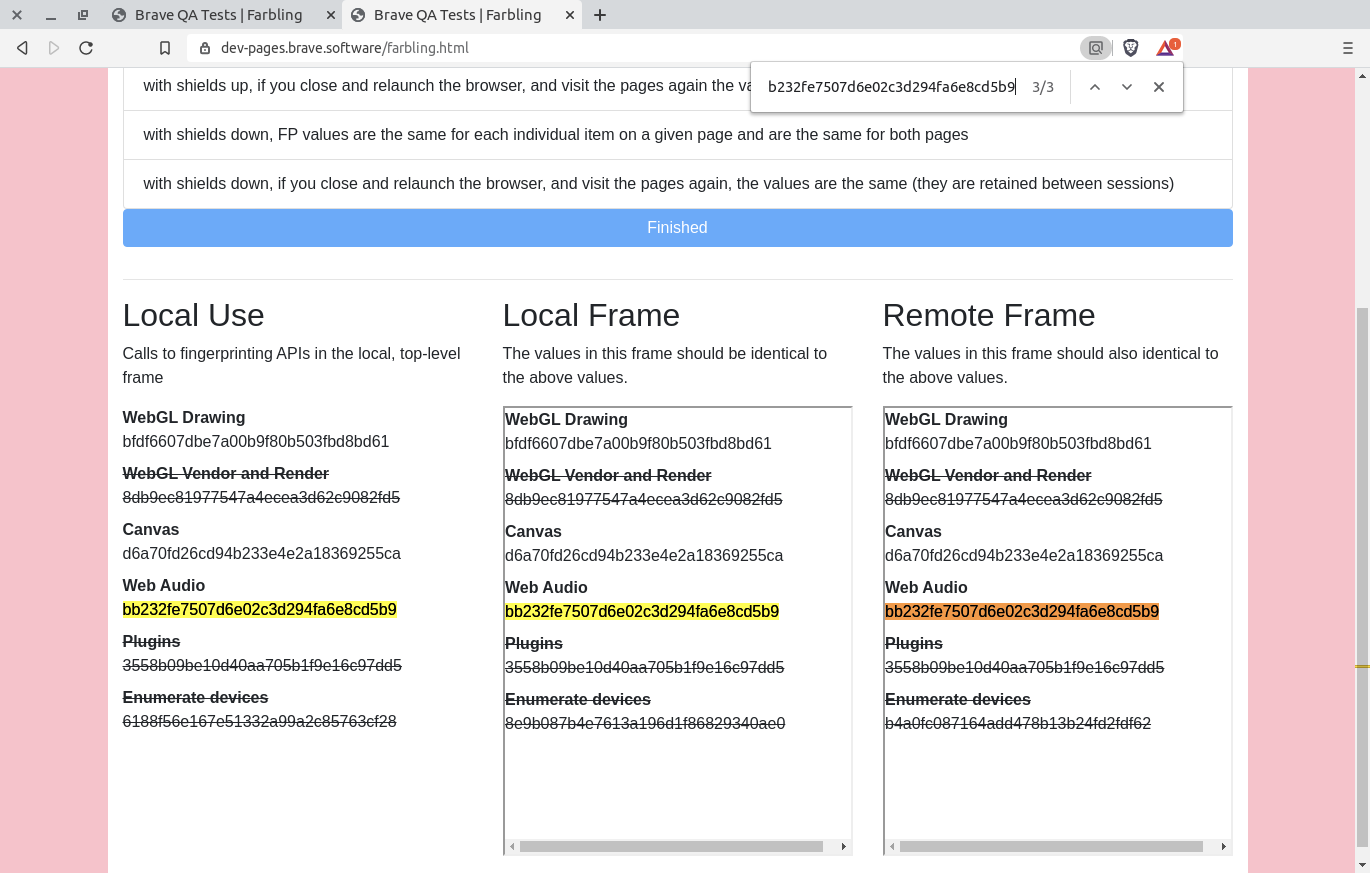
Task: Close the find bar
Action: point(1159,87)
